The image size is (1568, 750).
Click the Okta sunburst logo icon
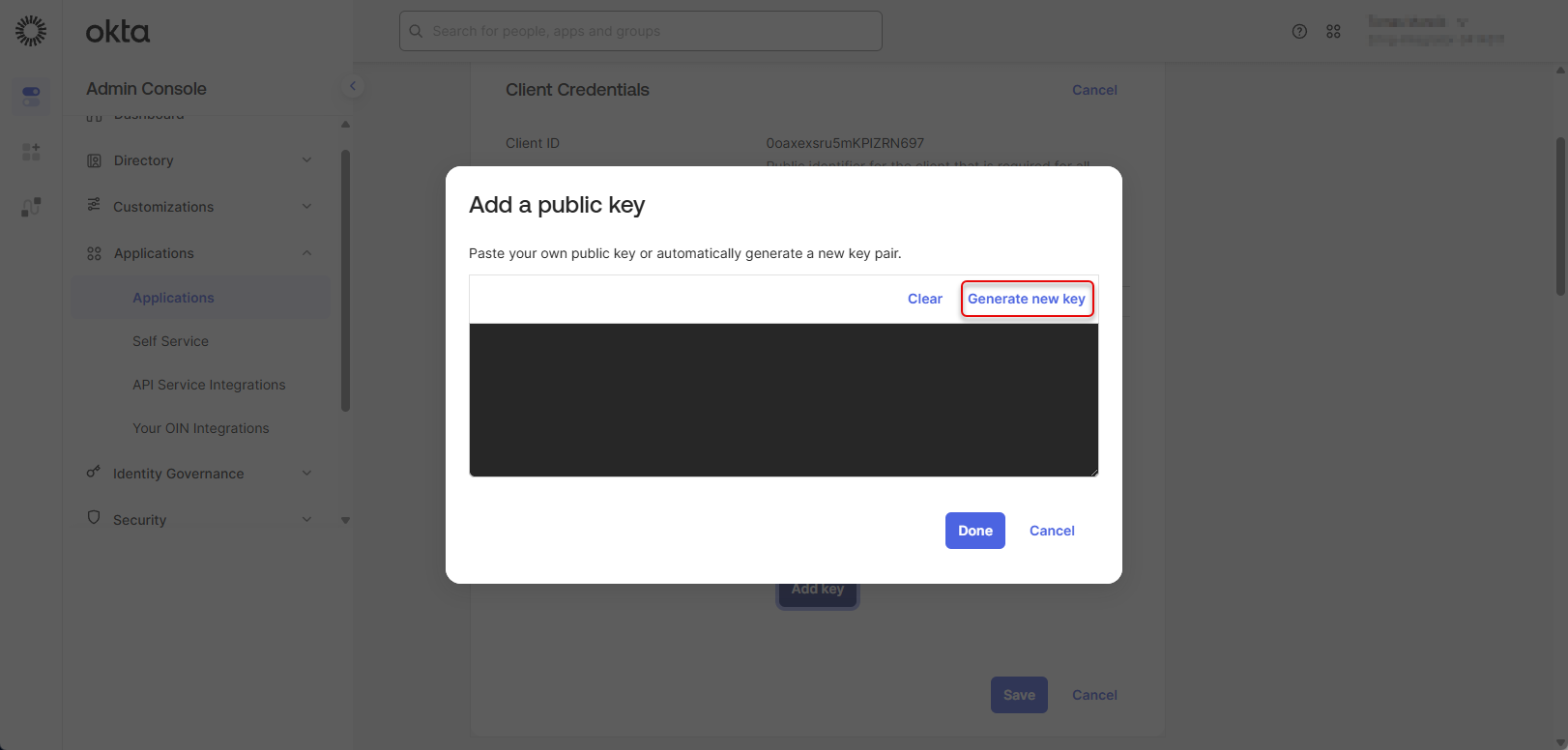pyautogui.click(x=31, y=31)
